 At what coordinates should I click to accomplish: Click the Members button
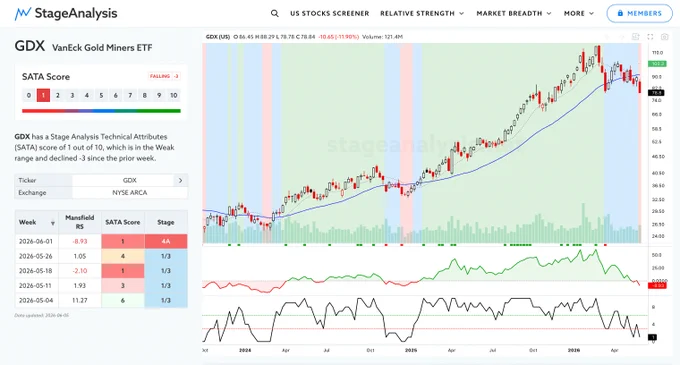(x=639, y=13)
